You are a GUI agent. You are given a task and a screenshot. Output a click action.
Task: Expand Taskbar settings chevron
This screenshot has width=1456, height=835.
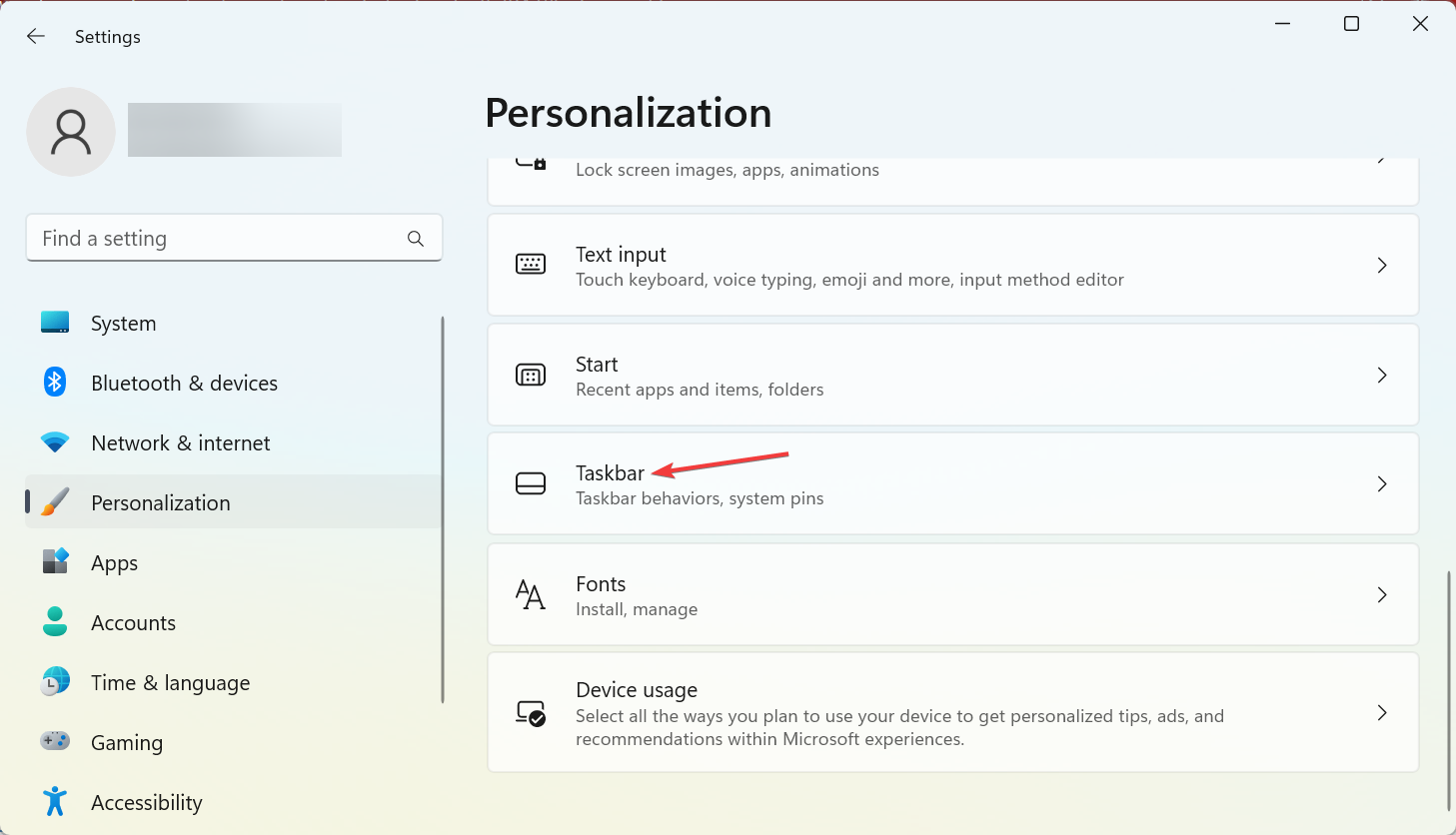click(1382, 484)
